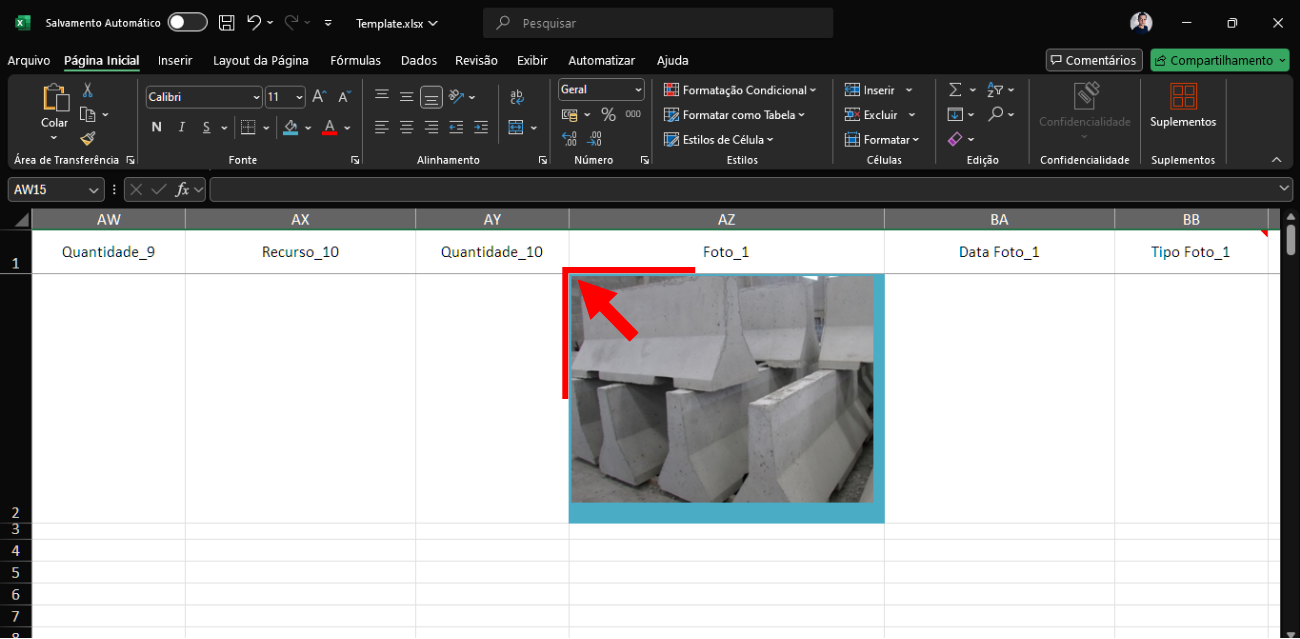The image size is (1300, 639).
Task: Apply the red font color swatch
Action: 330,127
